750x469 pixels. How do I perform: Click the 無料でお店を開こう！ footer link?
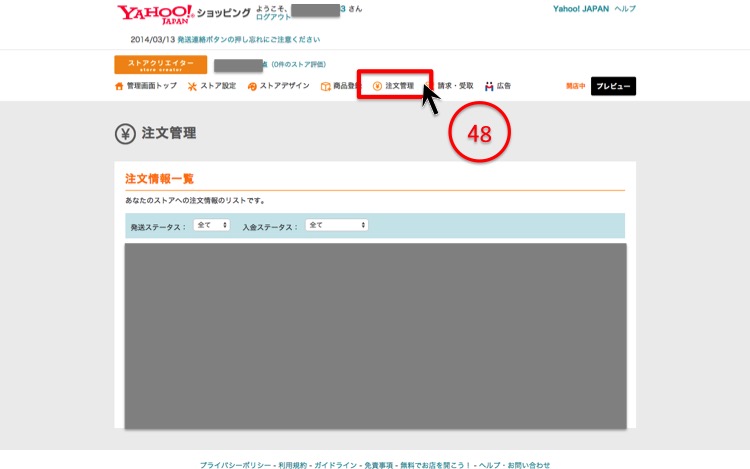point(436,465)
